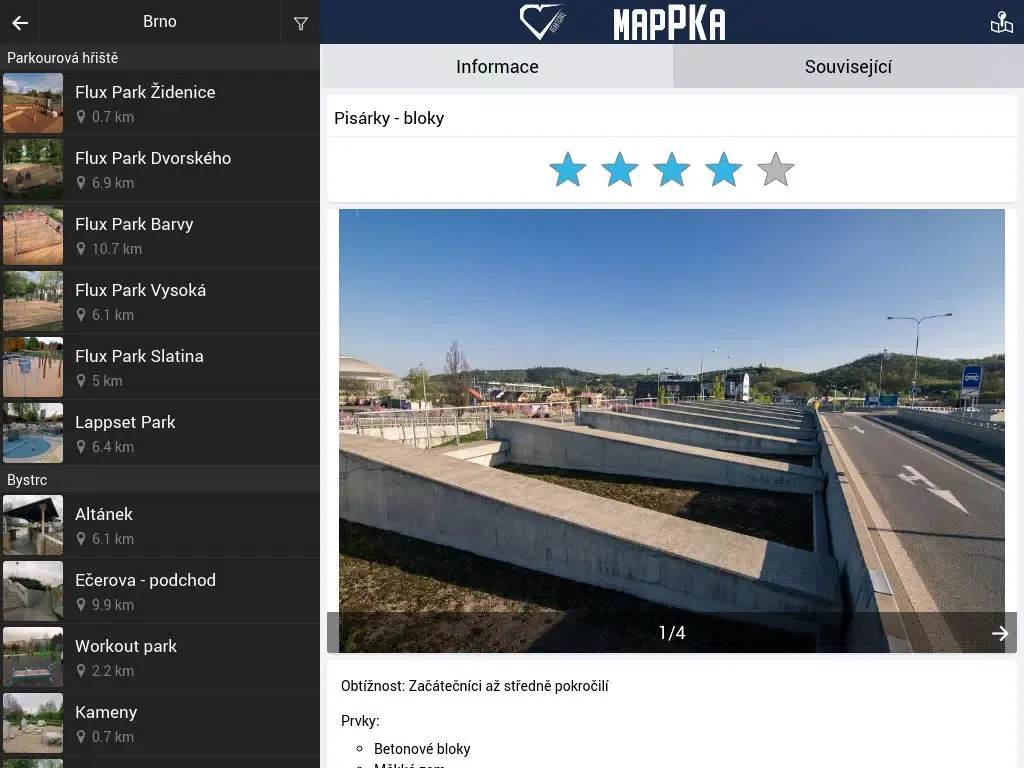Image resolution: width=1024 pixels, height=768 pixels.
Task: Show next photo with arrow
Action: point(1000,633)
